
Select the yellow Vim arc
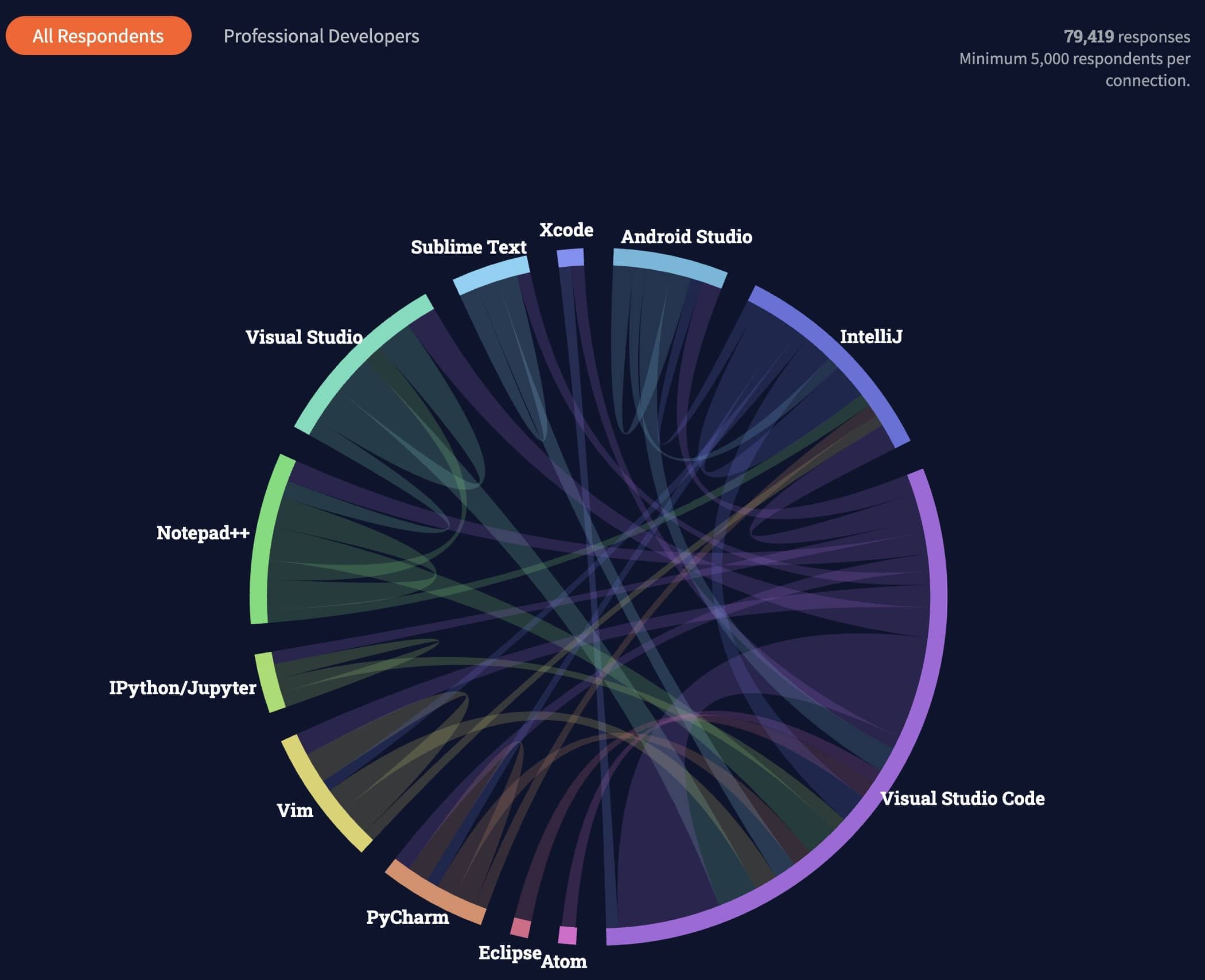click(x=322, y=794)
